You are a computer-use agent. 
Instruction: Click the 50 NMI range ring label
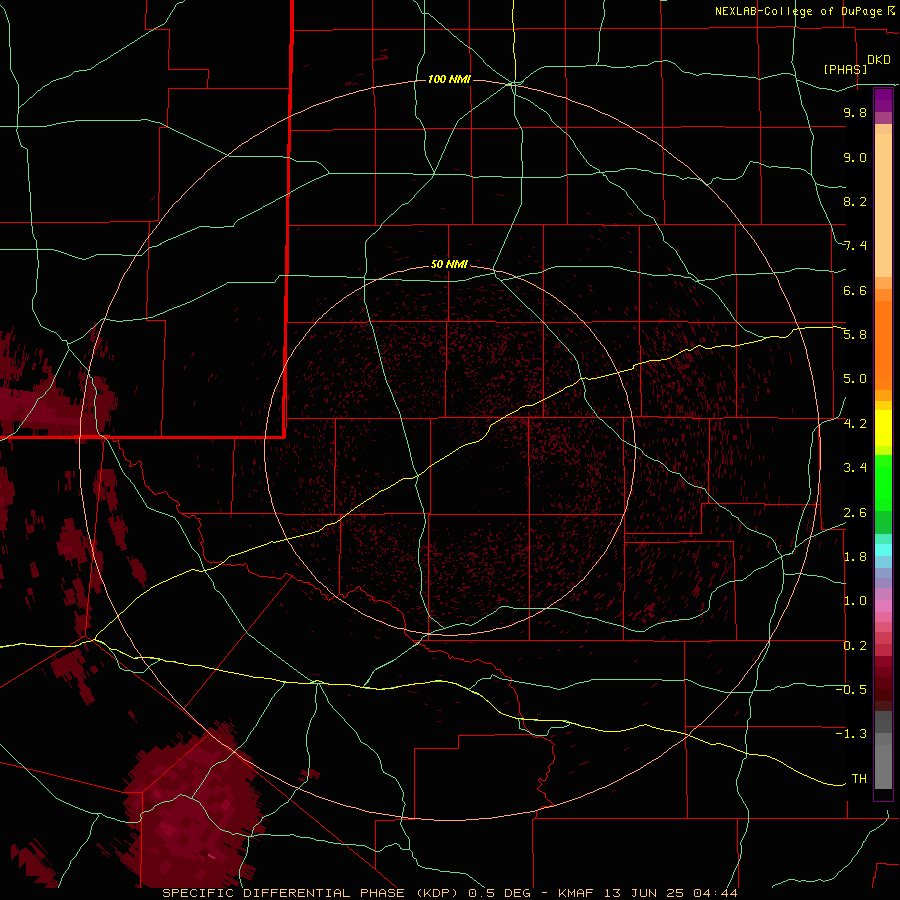click(x=449, y=264)
